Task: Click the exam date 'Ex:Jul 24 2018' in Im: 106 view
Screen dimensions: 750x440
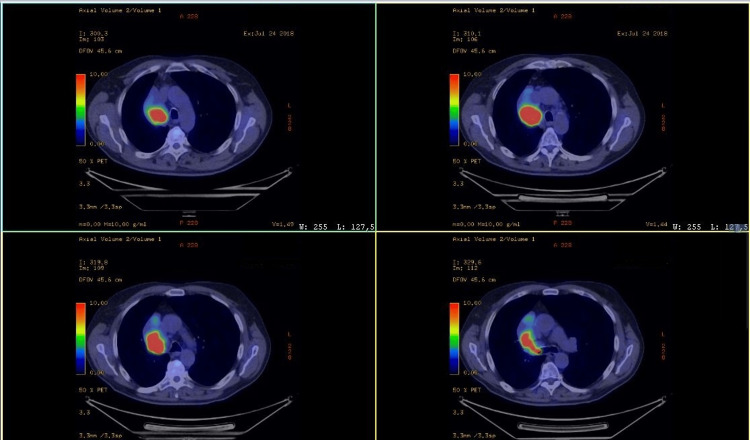Action: [642, 33]
